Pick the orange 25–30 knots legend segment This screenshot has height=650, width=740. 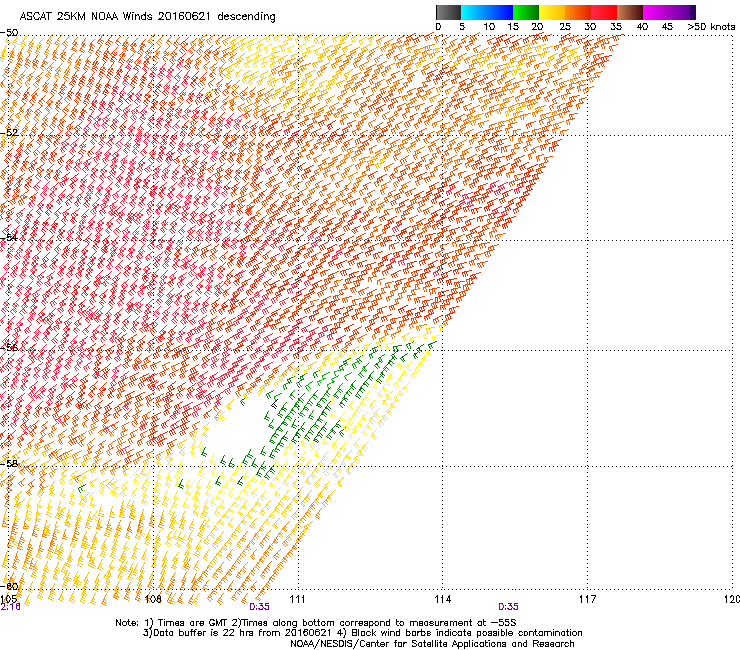click(578, 12)
